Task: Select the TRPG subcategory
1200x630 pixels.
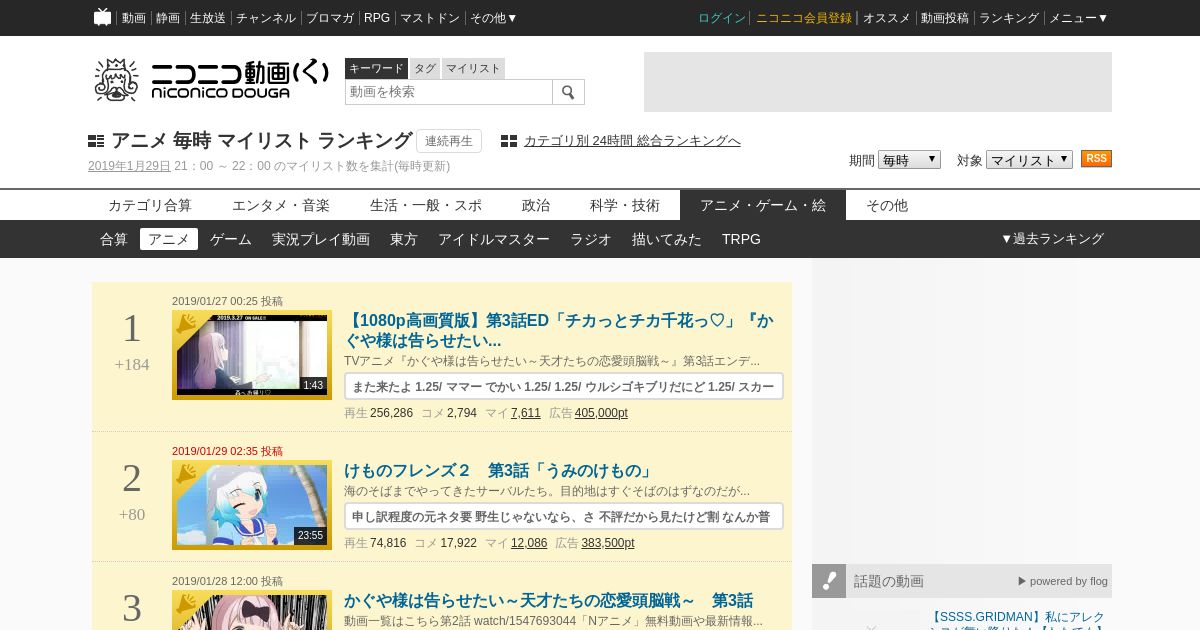Action: [741, 239]
